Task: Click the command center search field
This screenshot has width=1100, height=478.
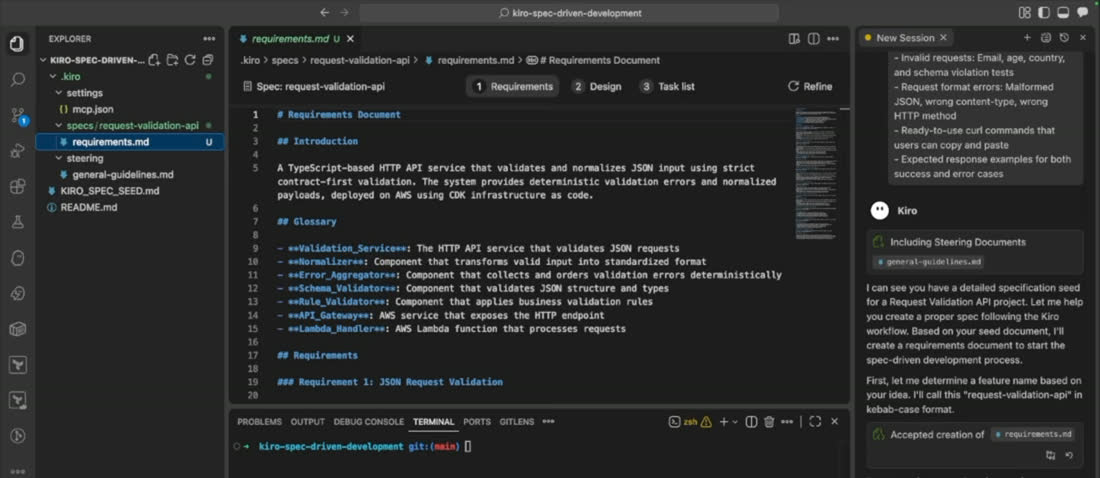Action: point(569,13)
